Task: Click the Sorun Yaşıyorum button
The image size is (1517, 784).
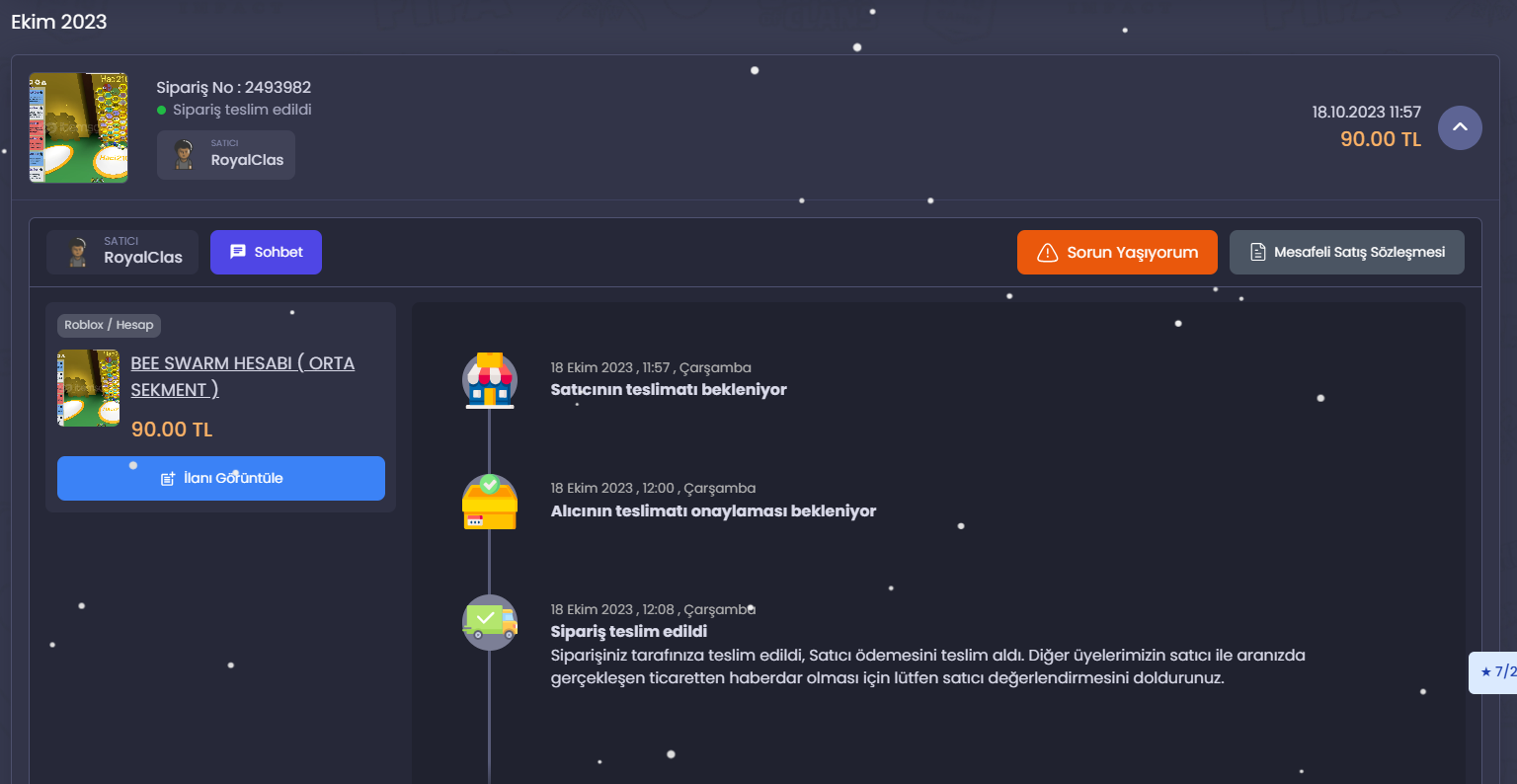Action: [1117, 252]
